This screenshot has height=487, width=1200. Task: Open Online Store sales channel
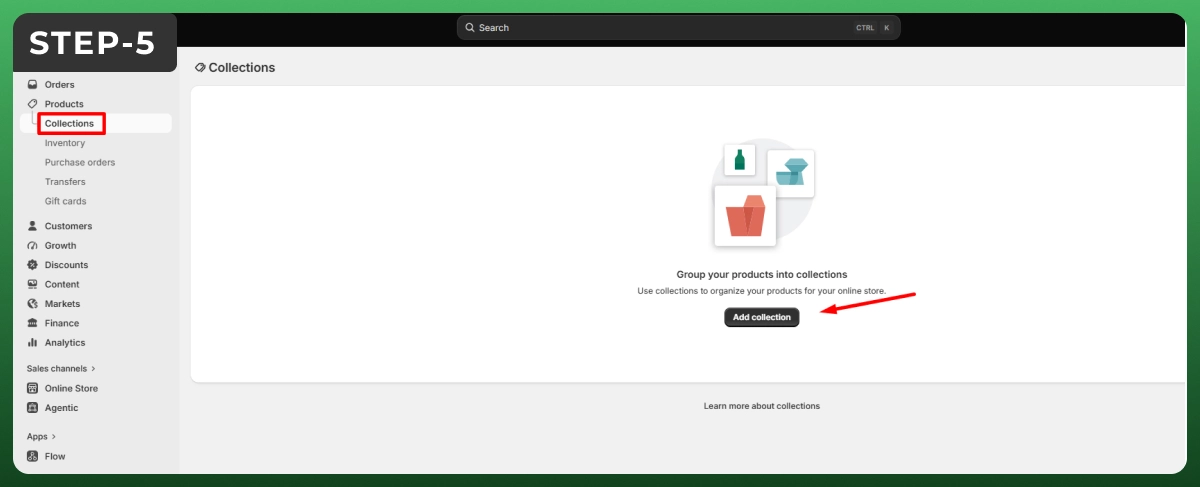point(71,388)
